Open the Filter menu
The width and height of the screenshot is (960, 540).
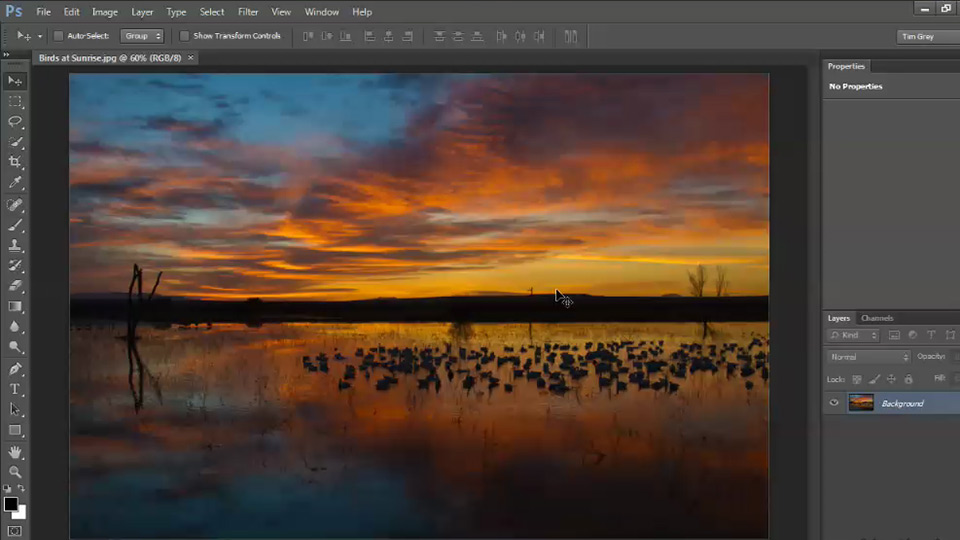click(x=248, y=12)
